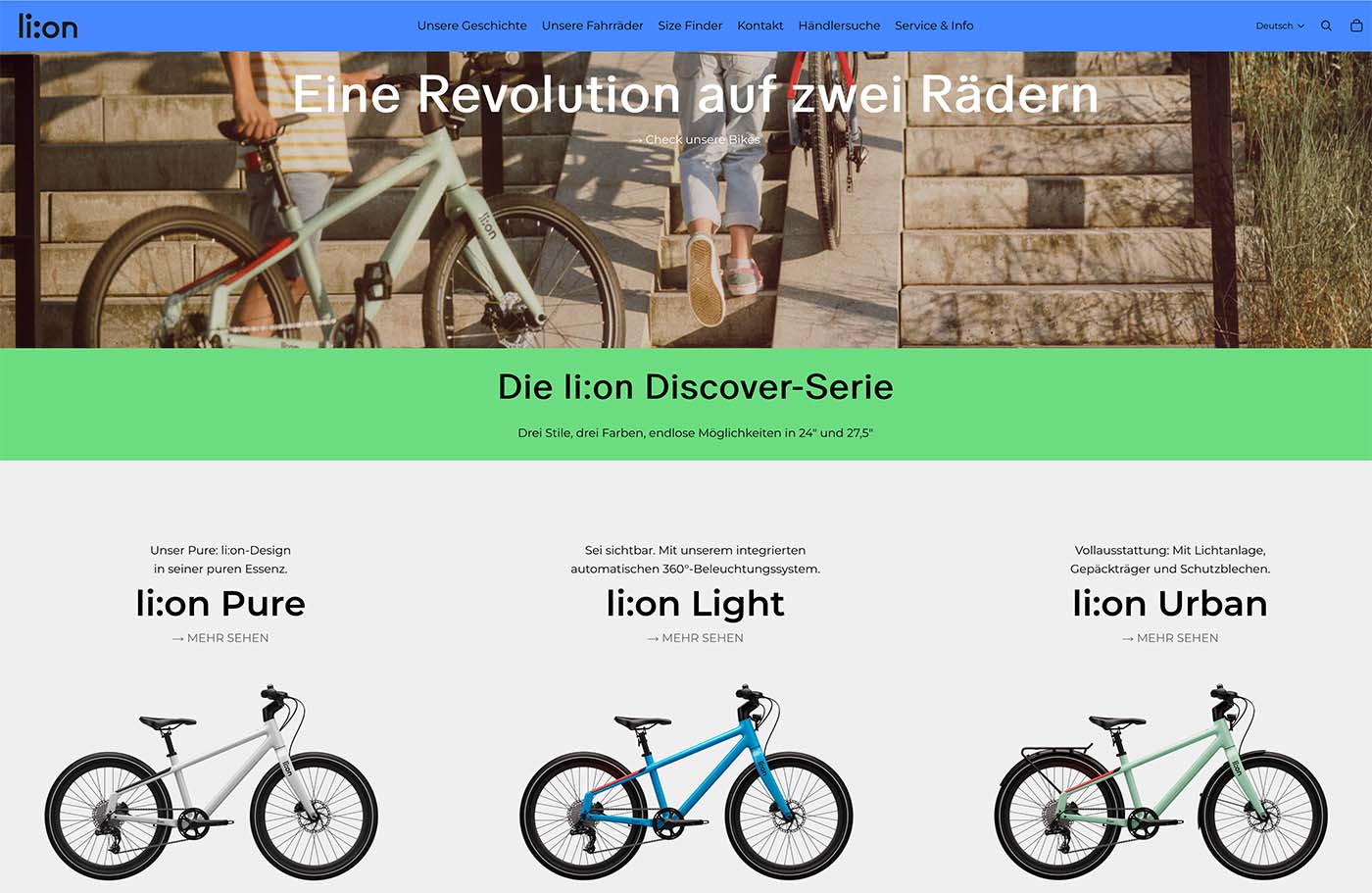This screenshot has width=1372, height=893.
Task: Select the li:on Pure heading
Action: click(220, 603)
